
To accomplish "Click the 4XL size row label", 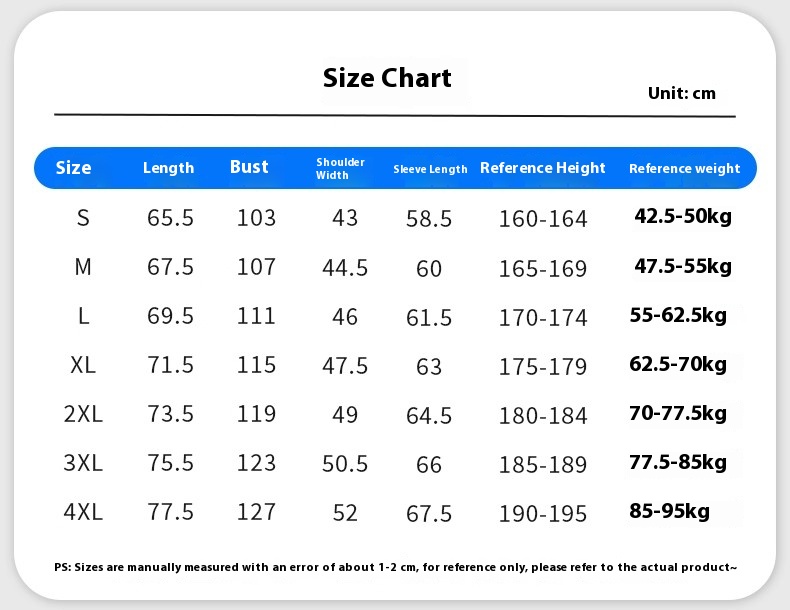I will click(83, 512).
